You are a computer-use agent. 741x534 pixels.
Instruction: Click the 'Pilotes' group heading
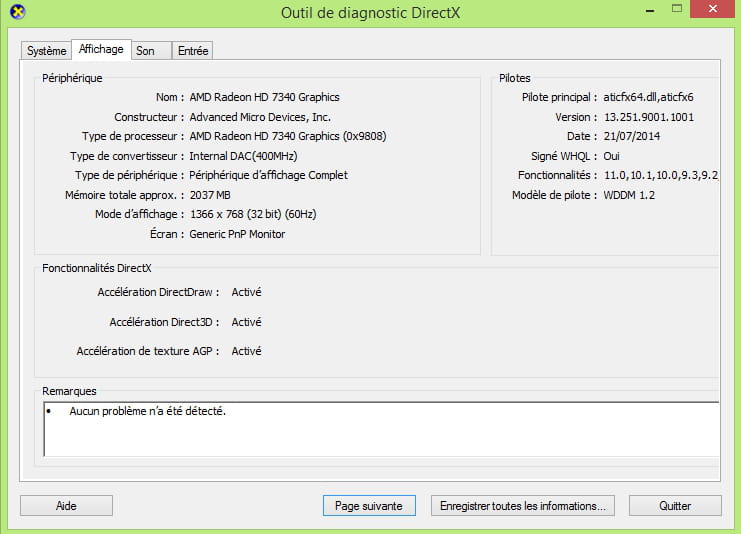[515, 78]
